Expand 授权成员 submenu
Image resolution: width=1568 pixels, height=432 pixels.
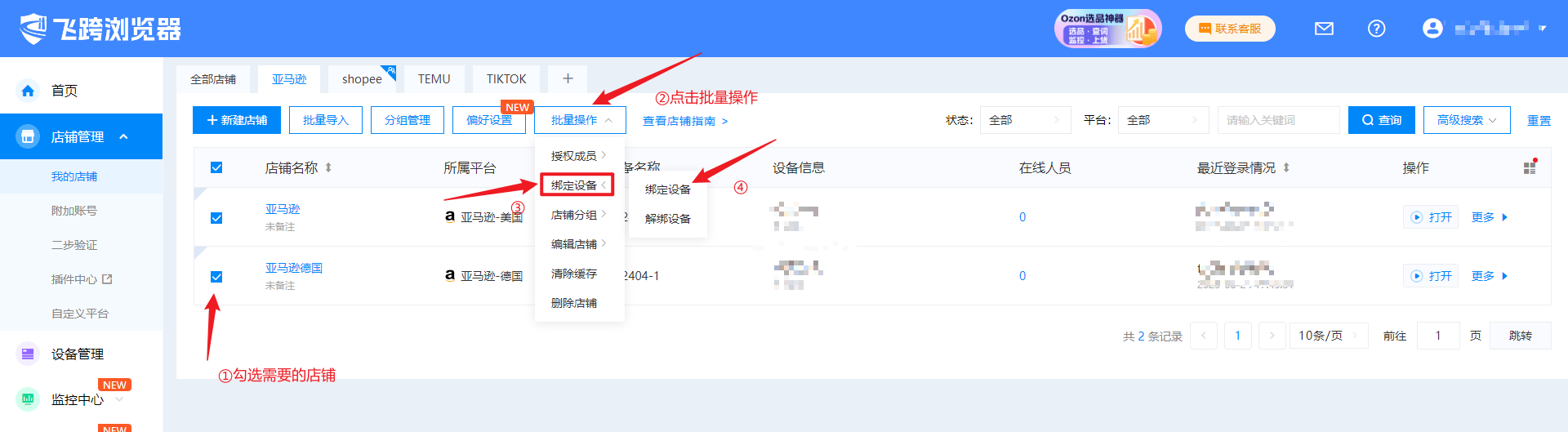[579, 155]
